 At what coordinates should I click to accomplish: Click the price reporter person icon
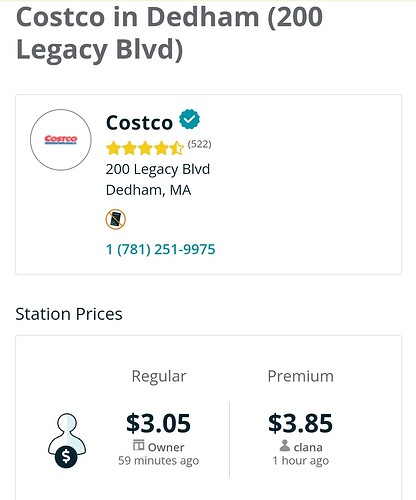point(67,440)
